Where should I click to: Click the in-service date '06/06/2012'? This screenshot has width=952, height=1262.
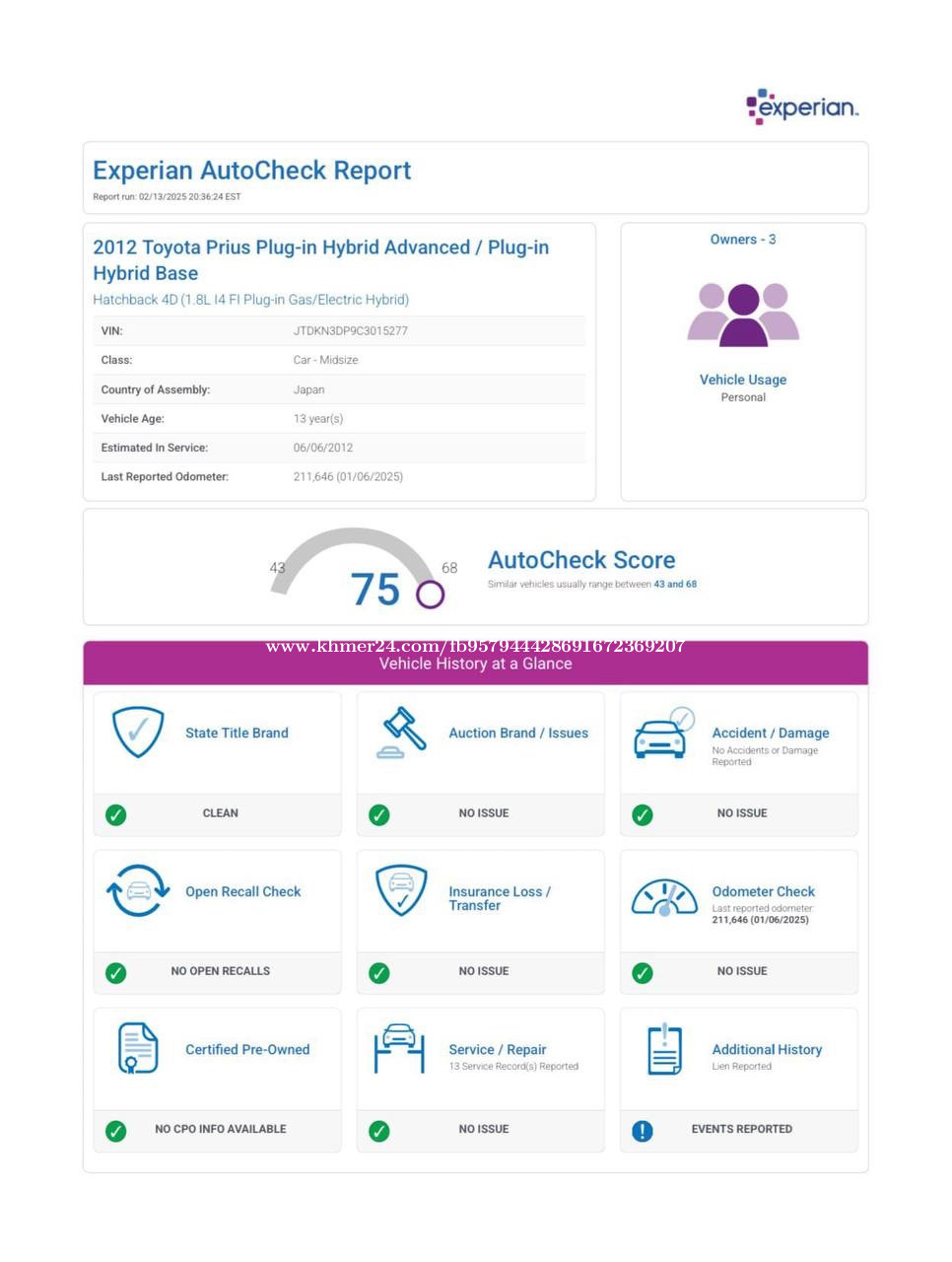[x=322, y=448]
